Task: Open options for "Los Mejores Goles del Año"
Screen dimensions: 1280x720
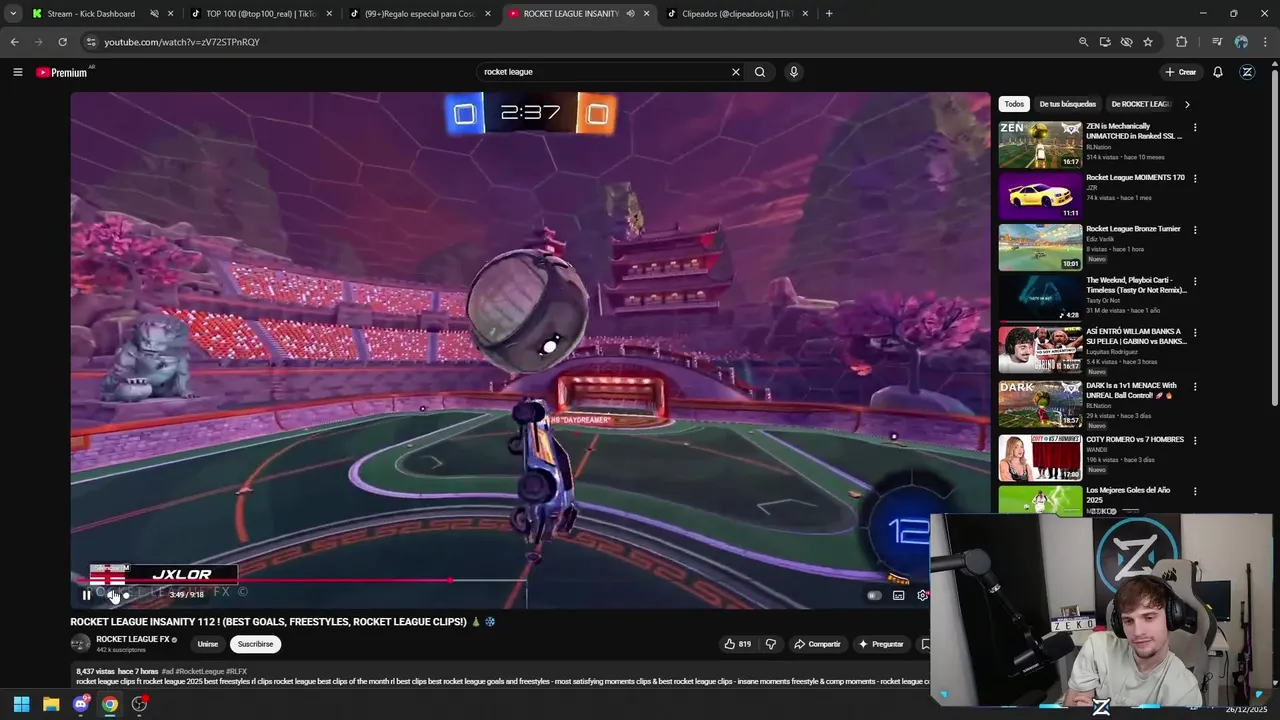Action: pyautogui.click(x=1194, y=492)
